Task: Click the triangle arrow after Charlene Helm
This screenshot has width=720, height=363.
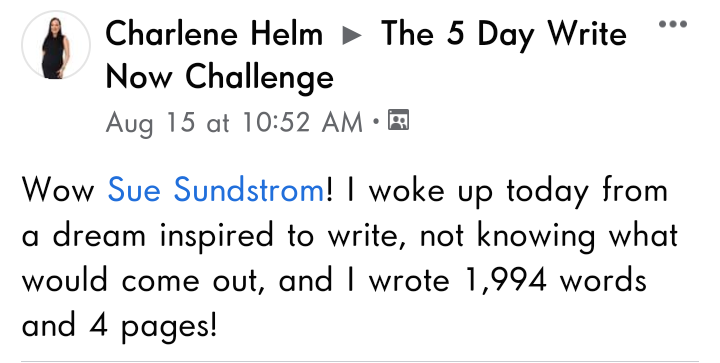Action: [x=352, y=35]
